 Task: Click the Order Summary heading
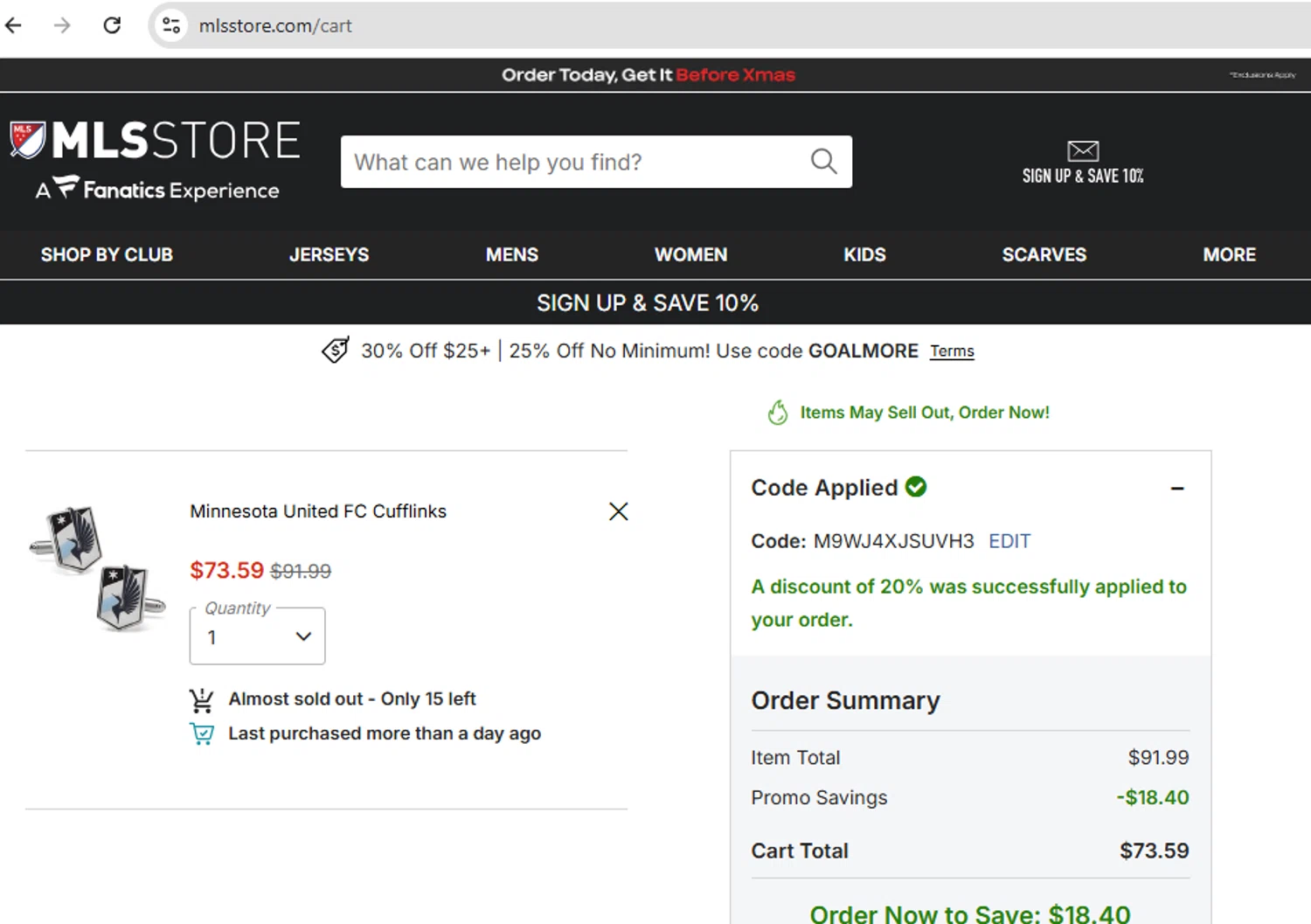pos(845,701)
